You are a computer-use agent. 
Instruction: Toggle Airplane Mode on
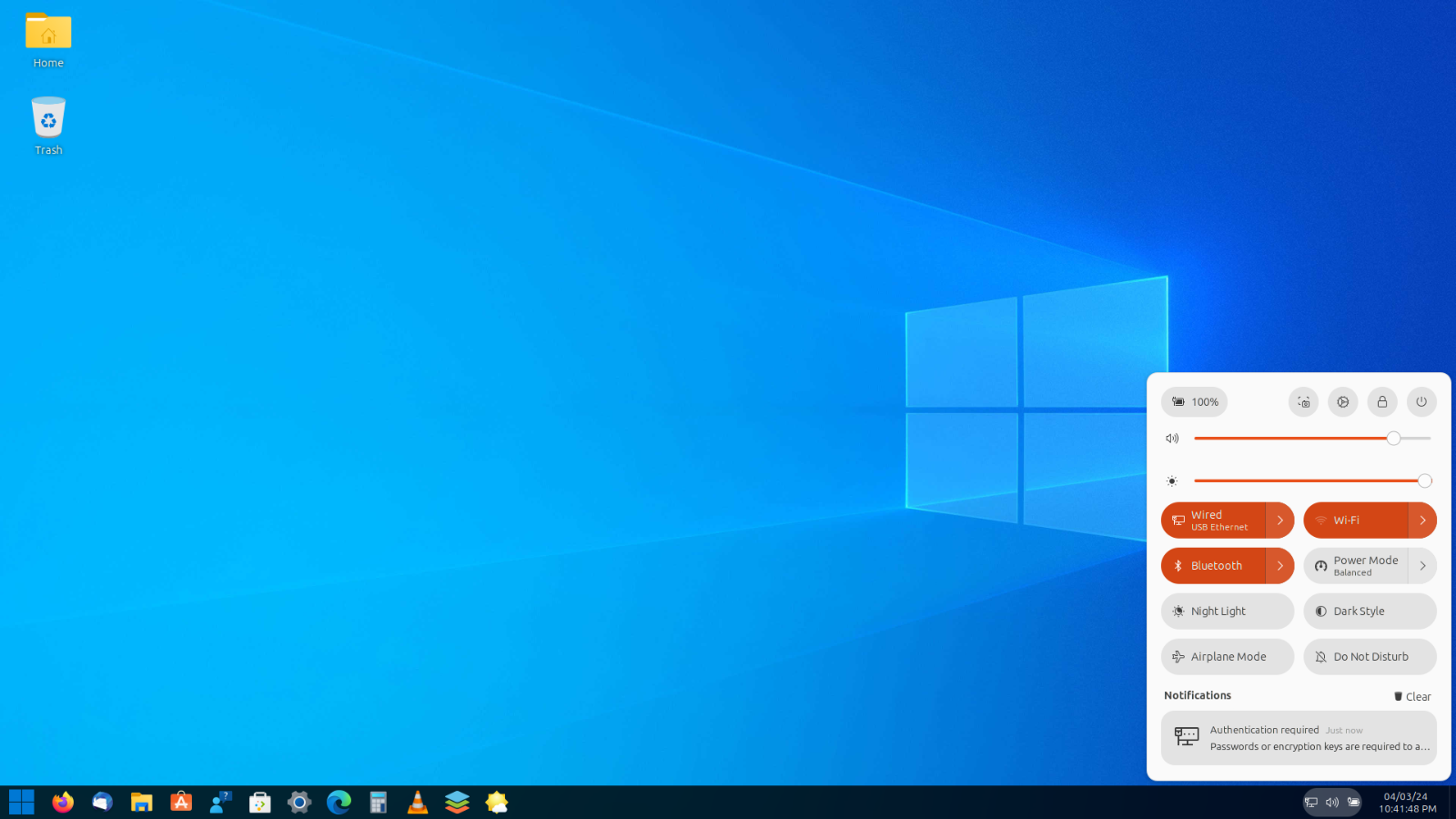click(x=1227, y=656)
